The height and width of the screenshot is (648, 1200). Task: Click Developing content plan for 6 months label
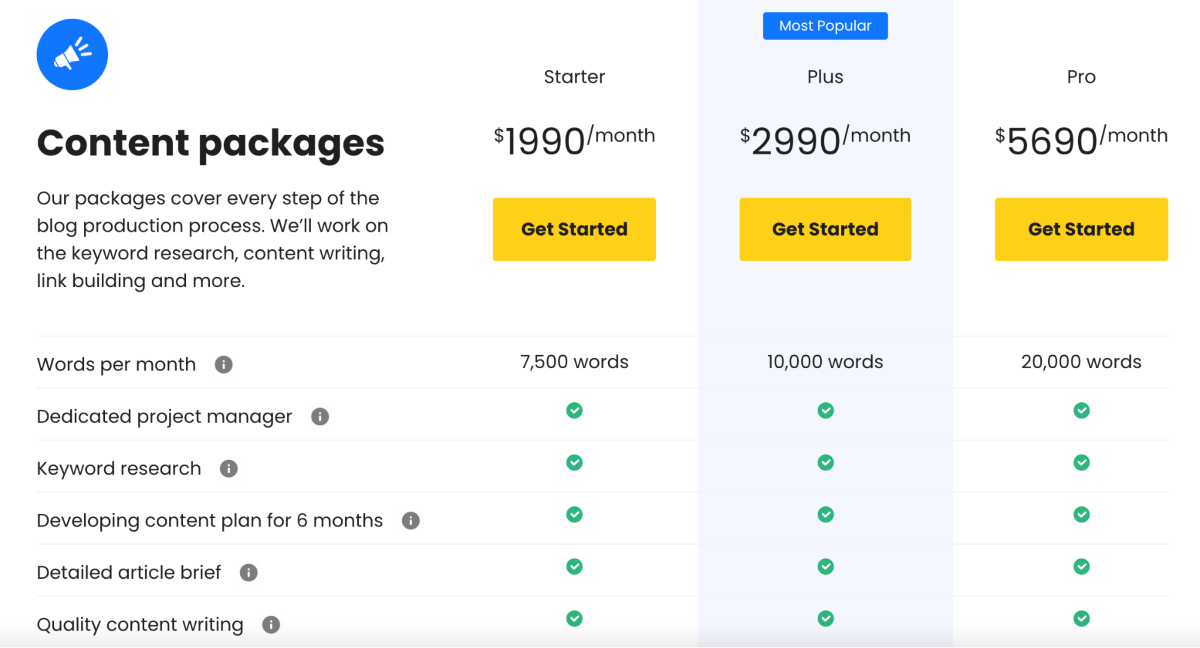tap(210, 520)
